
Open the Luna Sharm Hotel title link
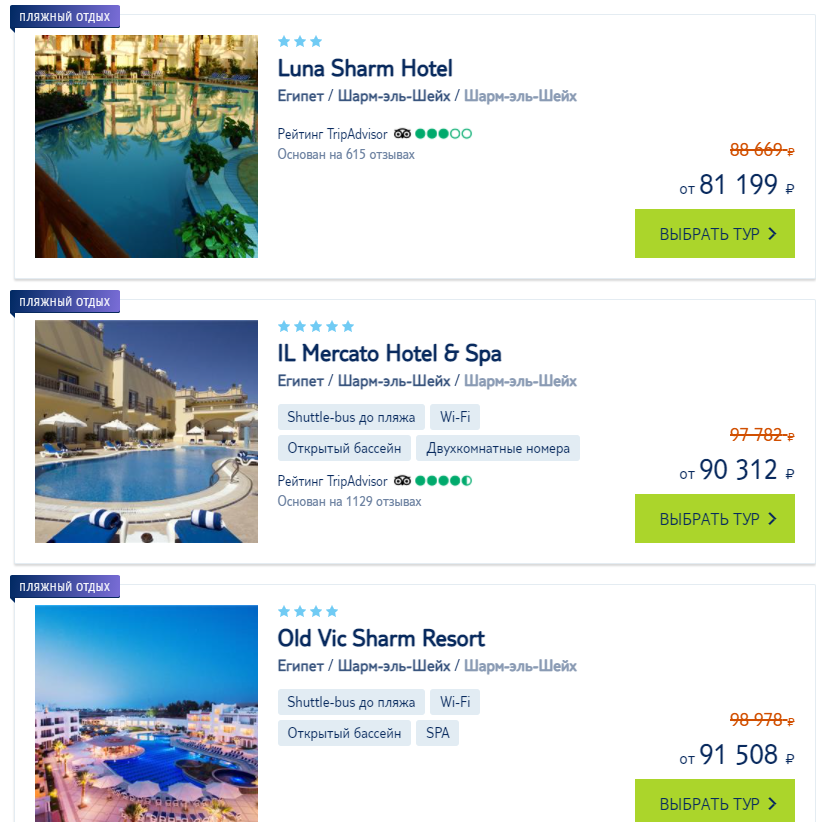click(365, 68)
